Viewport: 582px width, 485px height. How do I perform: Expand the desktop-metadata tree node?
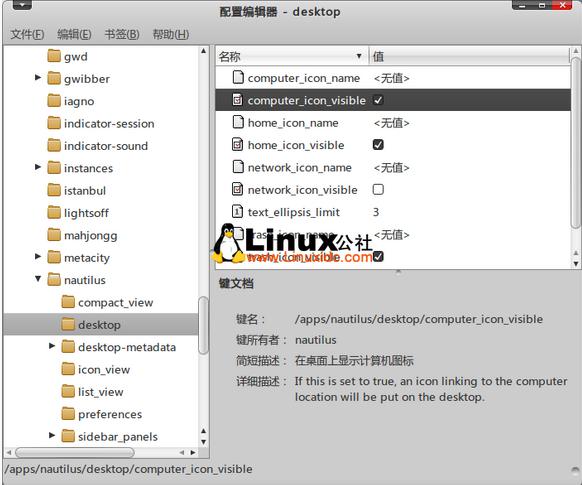[52, 346]
